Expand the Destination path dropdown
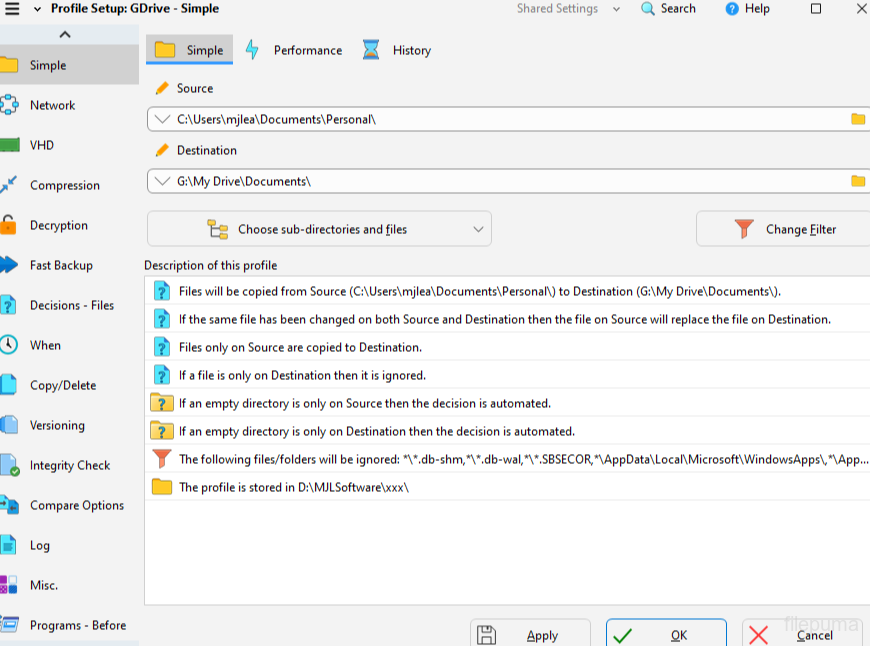 pos(163,181)
